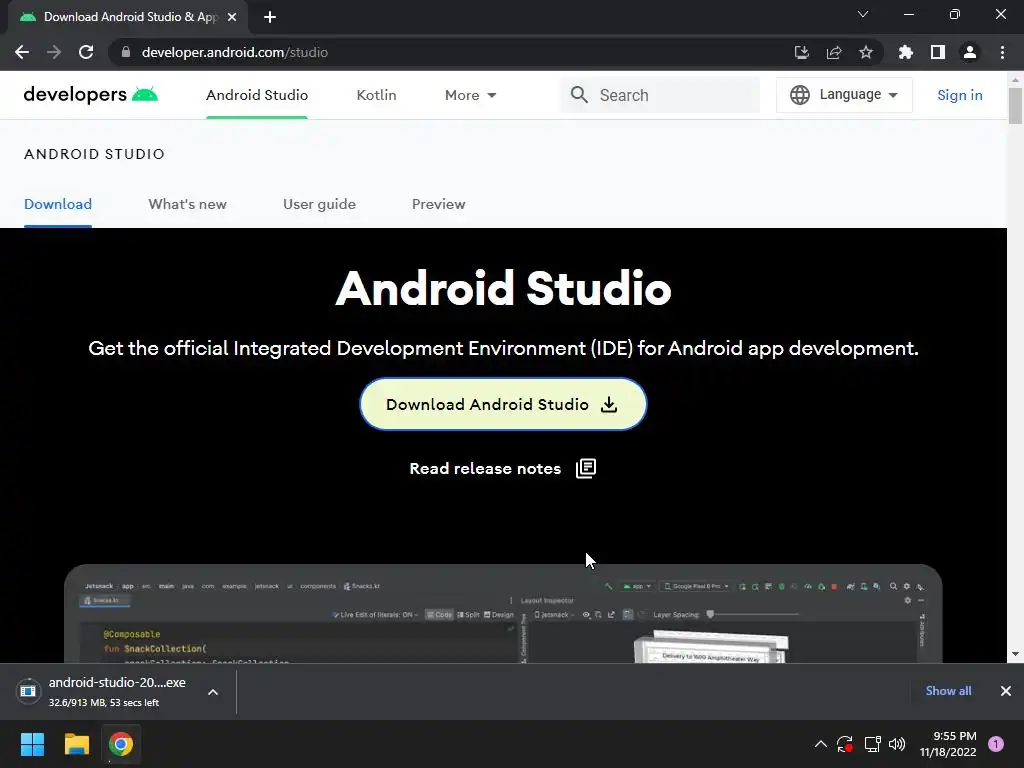The image size is (1024, 768).
Task: Bookmark this tab with the star icon
Action: (865, 52)
